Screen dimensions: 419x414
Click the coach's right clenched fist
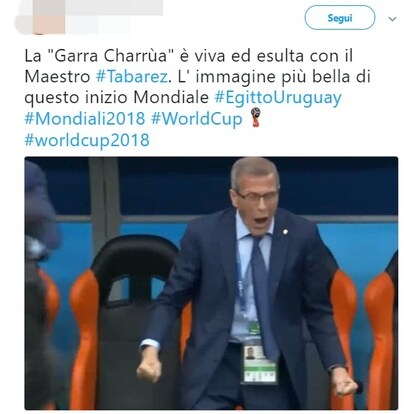pos(149,365)
